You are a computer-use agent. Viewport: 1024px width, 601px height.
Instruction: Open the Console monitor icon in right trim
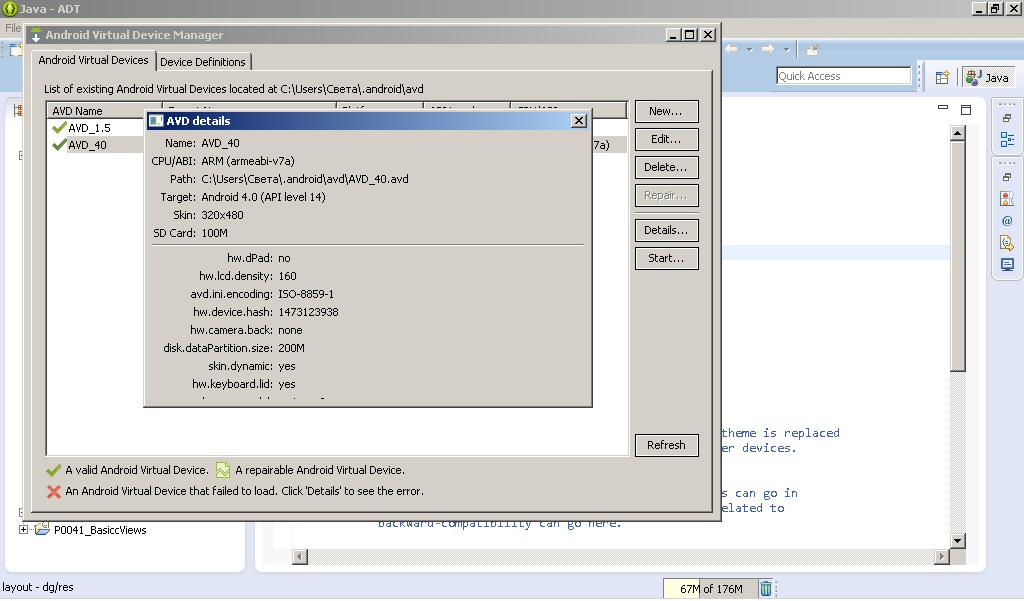click(1007, 265)
